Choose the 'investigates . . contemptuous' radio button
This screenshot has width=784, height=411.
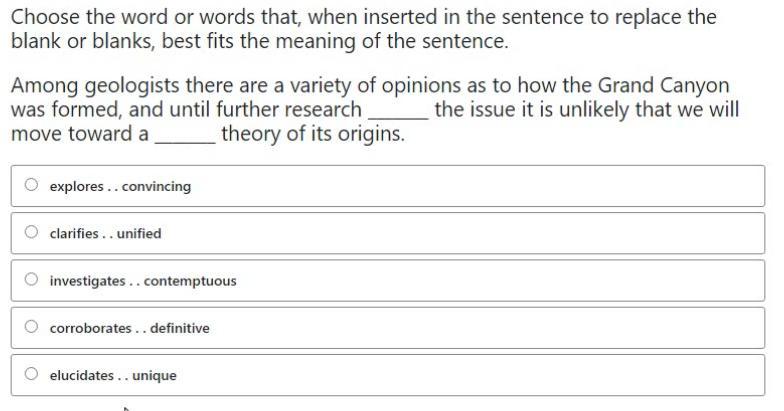point(31,279)
